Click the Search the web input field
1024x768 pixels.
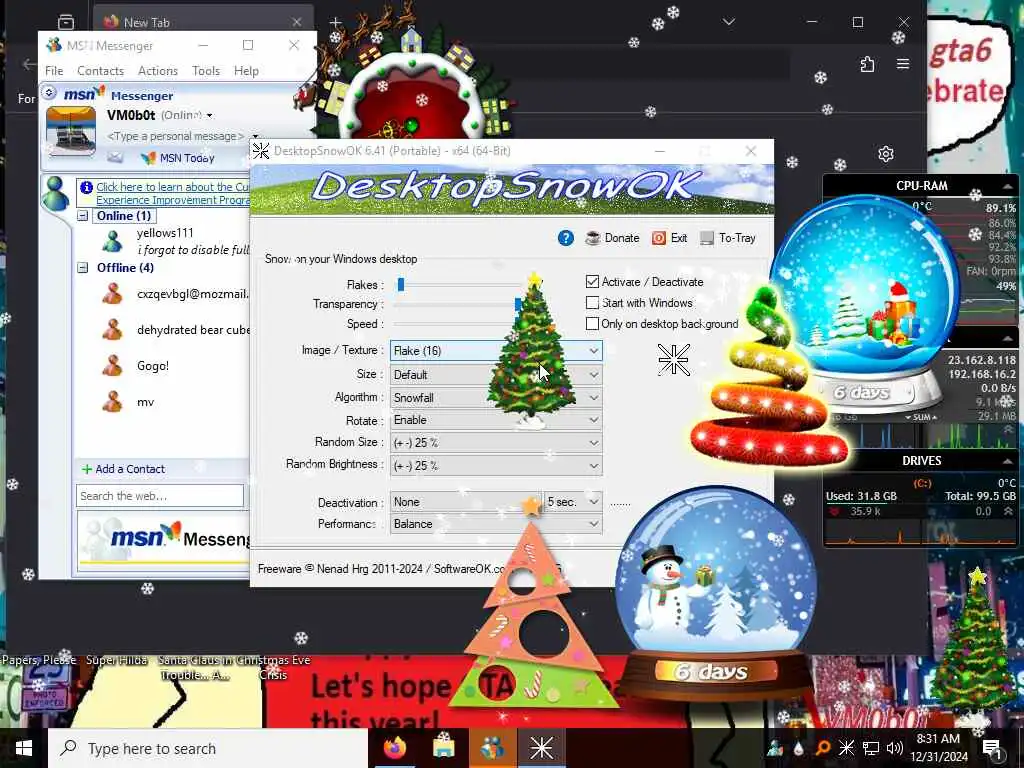(x=160, y=496)
